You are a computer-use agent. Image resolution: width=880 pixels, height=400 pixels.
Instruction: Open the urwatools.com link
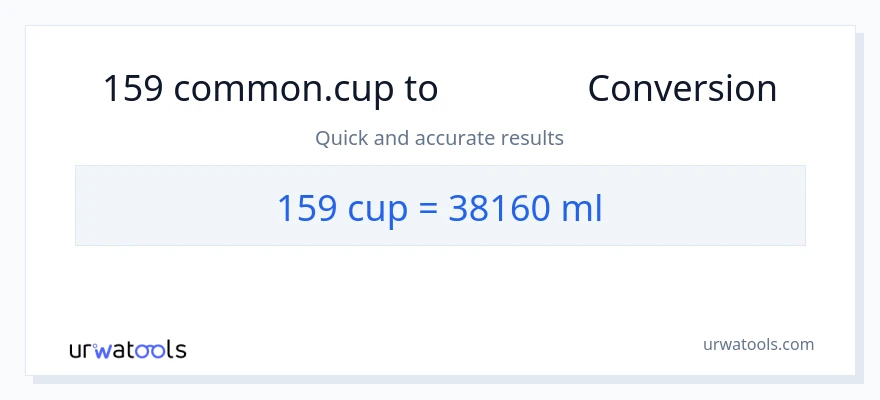point(757,344)
